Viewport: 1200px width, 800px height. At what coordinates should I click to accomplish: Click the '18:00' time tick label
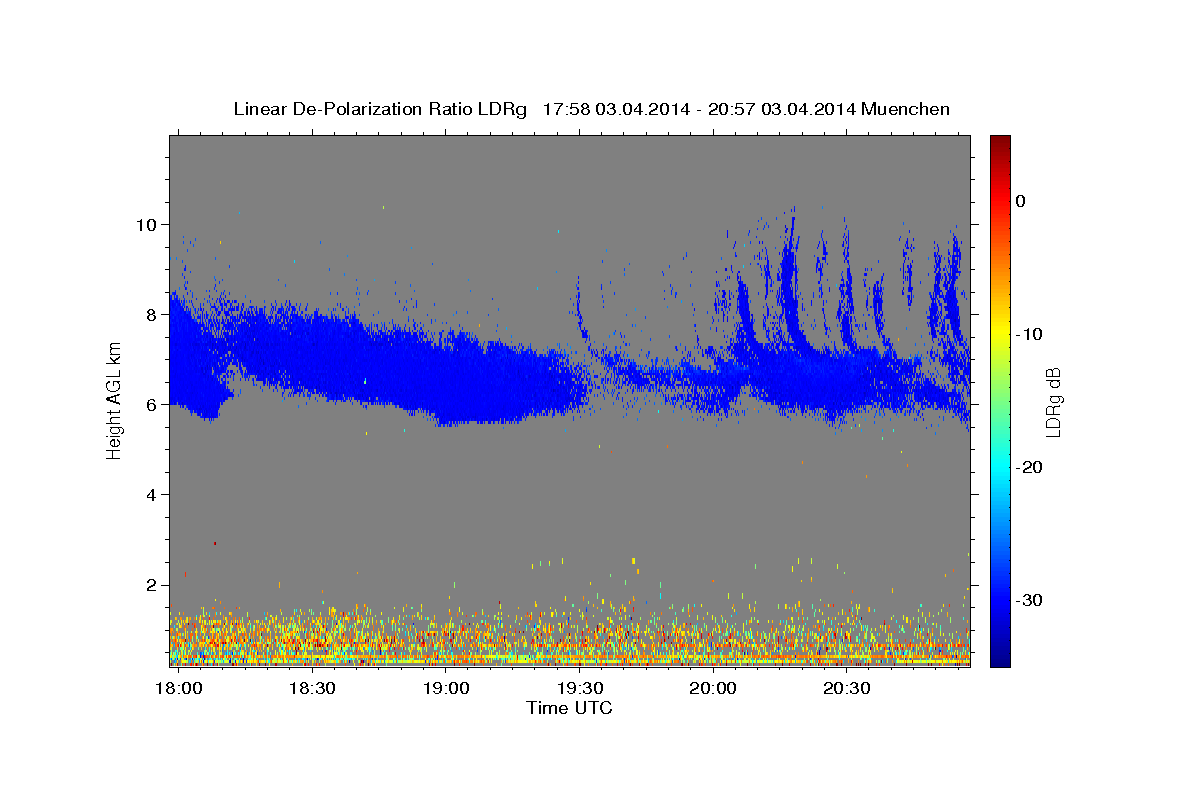[179, 689]
